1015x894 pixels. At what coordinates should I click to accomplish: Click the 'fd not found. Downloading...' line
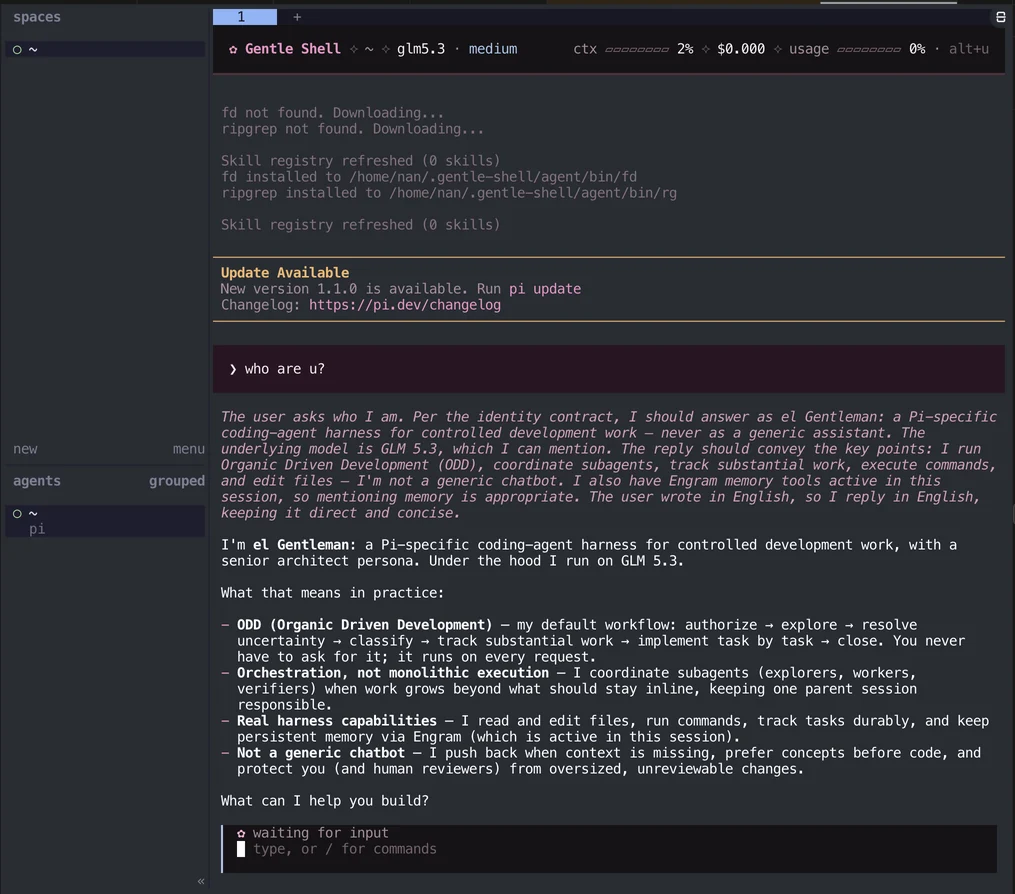[332, 113]
